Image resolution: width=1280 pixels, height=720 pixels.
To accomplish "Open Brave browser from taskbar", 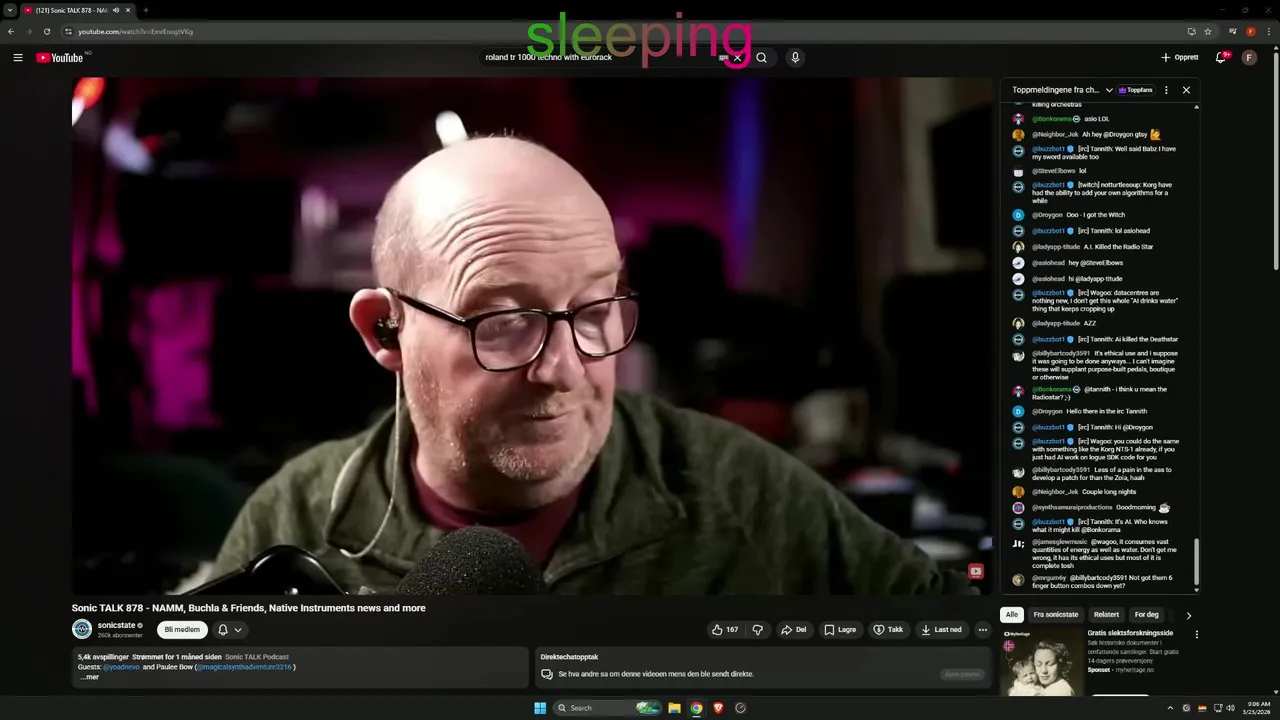I will pos(718,708).
